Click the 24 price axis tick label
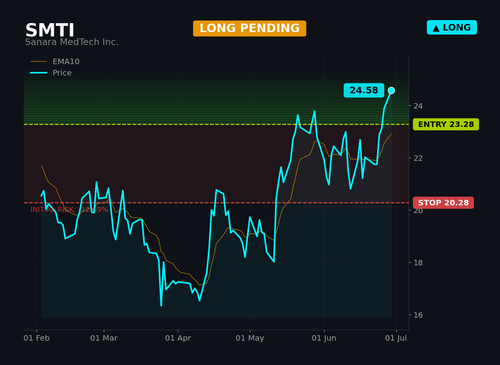This screenshot has width=500, height=365. pos(418,106)
